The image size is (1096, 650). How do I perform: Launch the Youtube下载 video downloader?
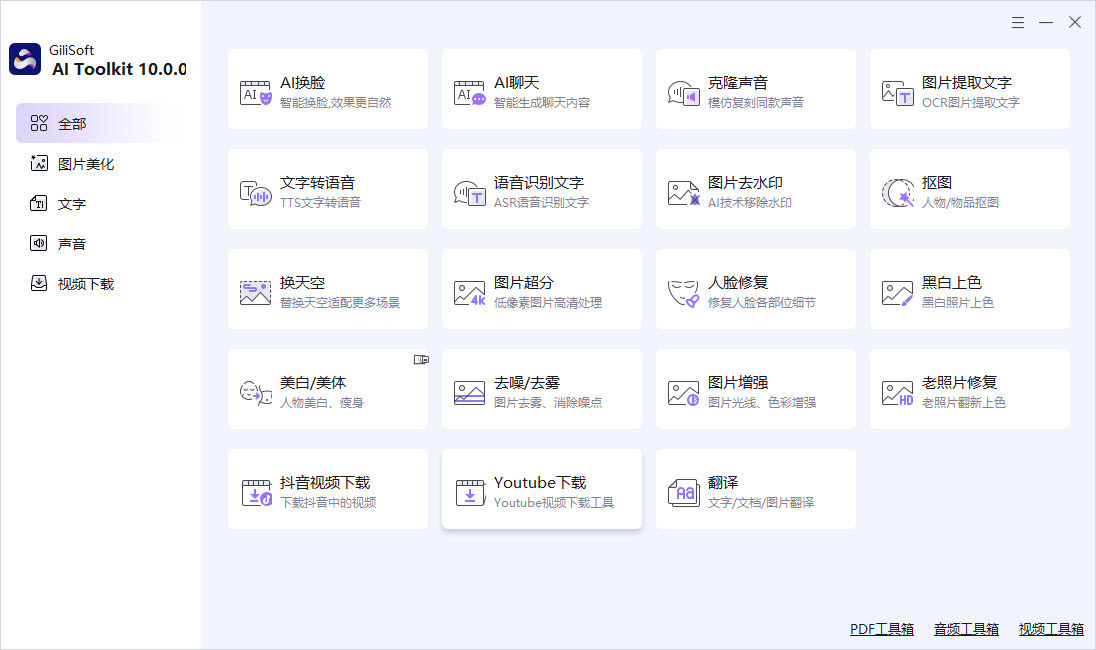(x=541, y=489)
